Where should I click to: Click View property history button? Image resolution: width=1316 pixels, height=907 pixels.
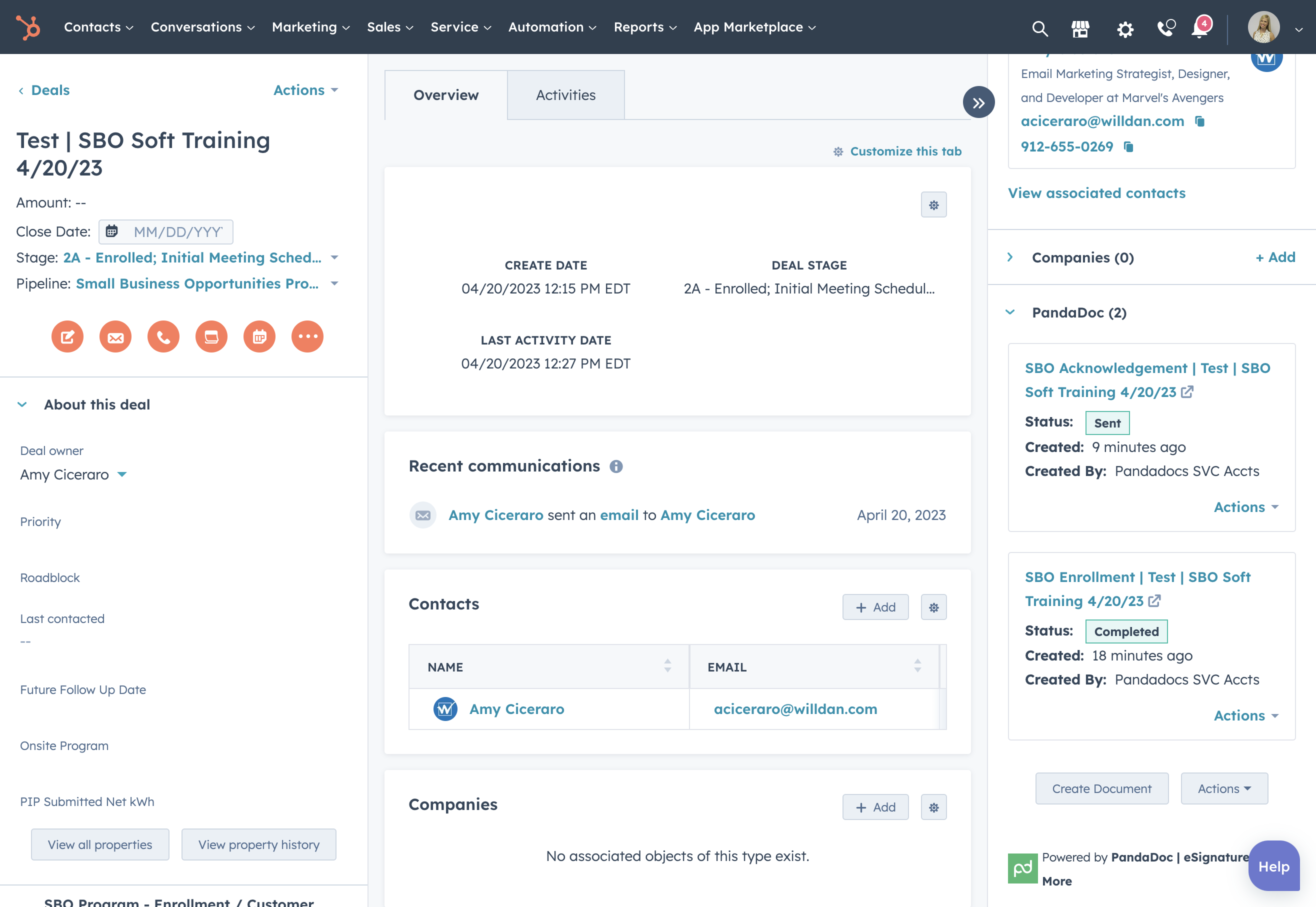point(259,845)
